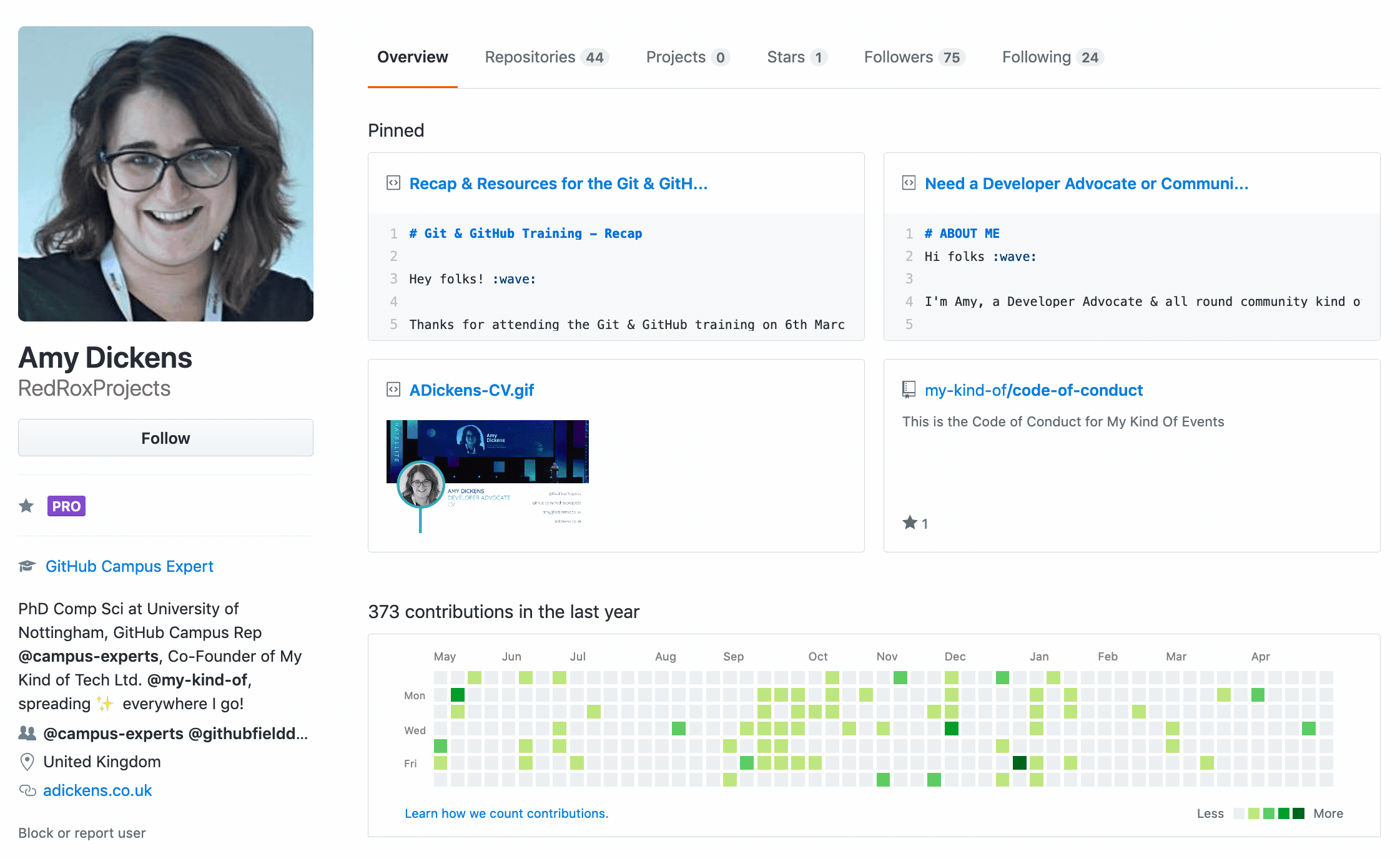The height and width of the screenshot is (859, 1400).
Task: Open the GitHub Campus Expert link
Action: click(129, 566)
